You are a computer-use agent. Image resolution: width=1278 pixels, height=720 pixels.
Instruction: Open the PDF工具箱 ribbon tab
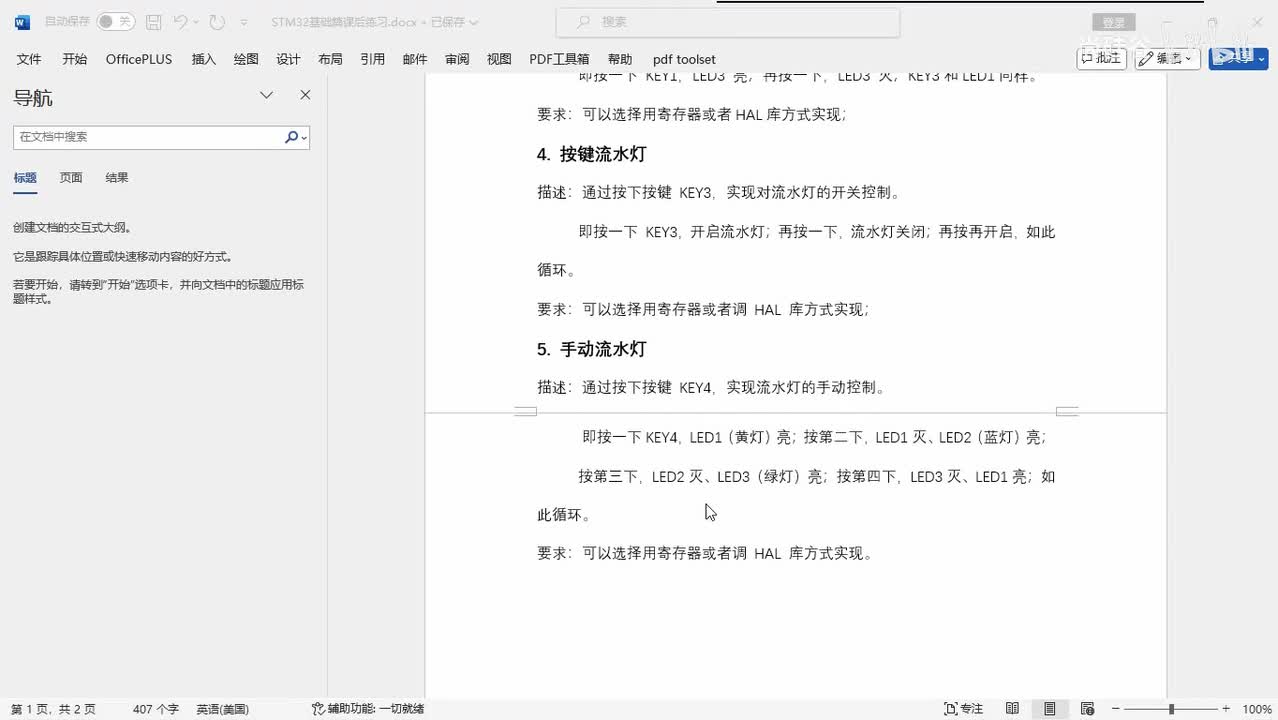pyautogui.click(x=559, y=59)
